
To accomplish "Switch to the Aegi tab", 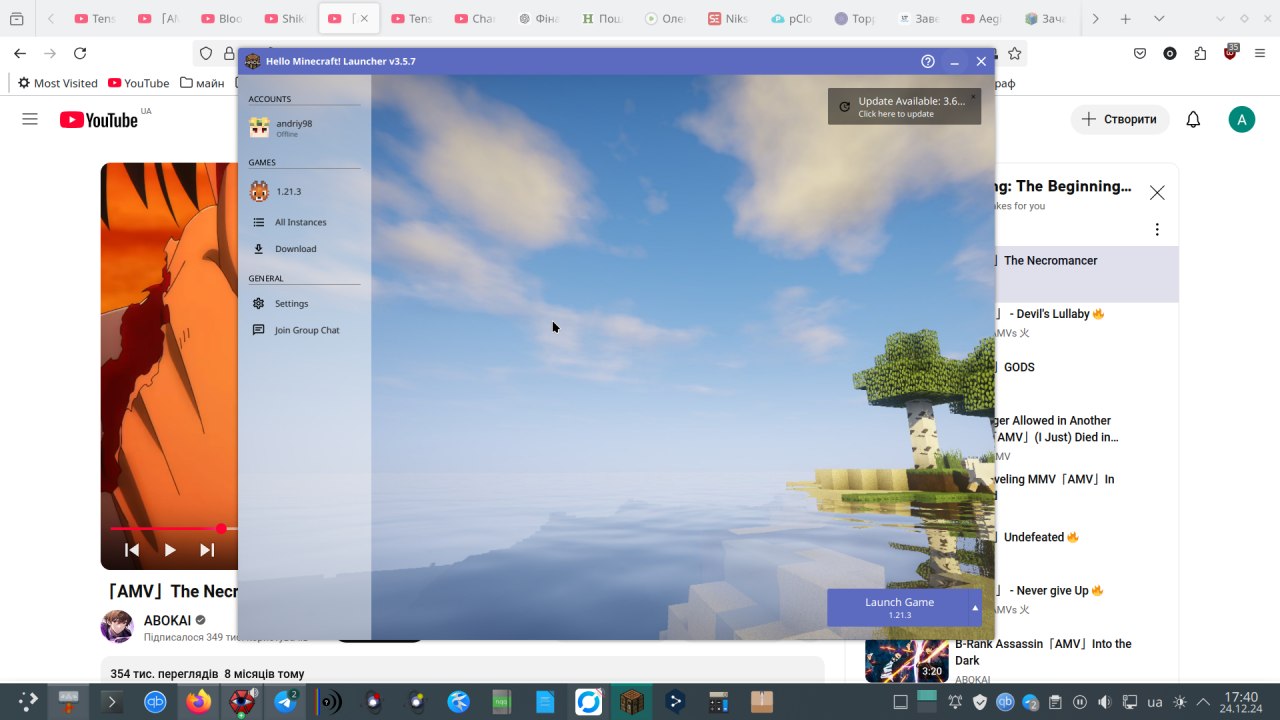I will pos(981,19).
